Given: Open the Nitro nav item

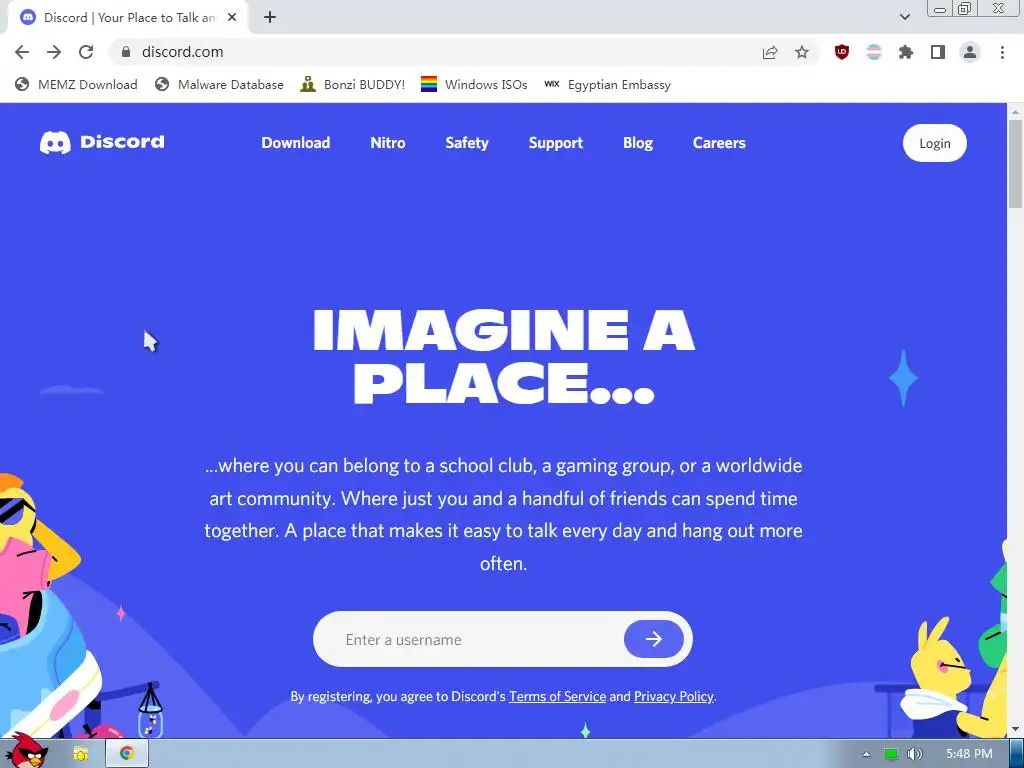Looking at the screenshot, I should click(388, 142).
